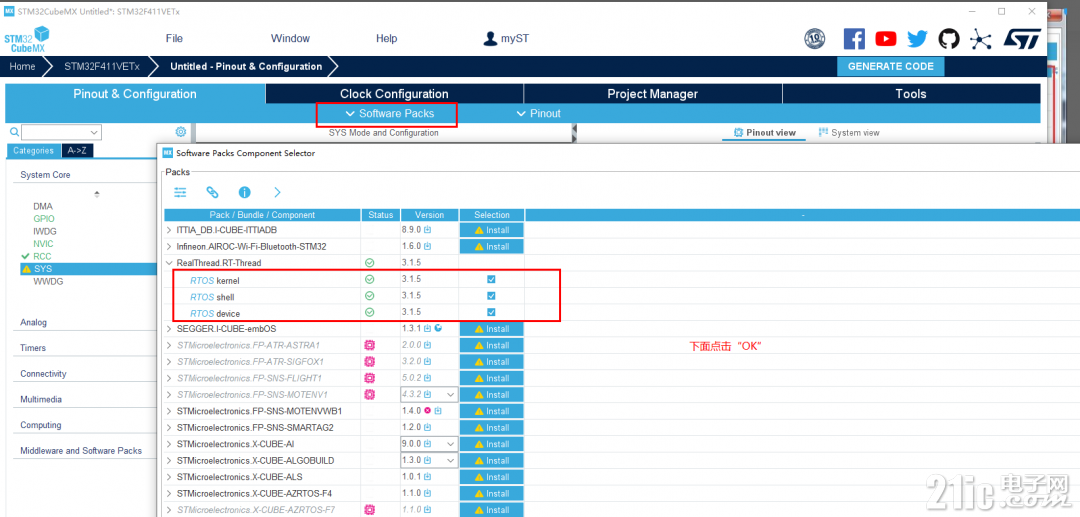Open the X-CUBE-AI version 9.0.0 dropdown
This screenshot has width=1080, height=517.
pos(450,444)
